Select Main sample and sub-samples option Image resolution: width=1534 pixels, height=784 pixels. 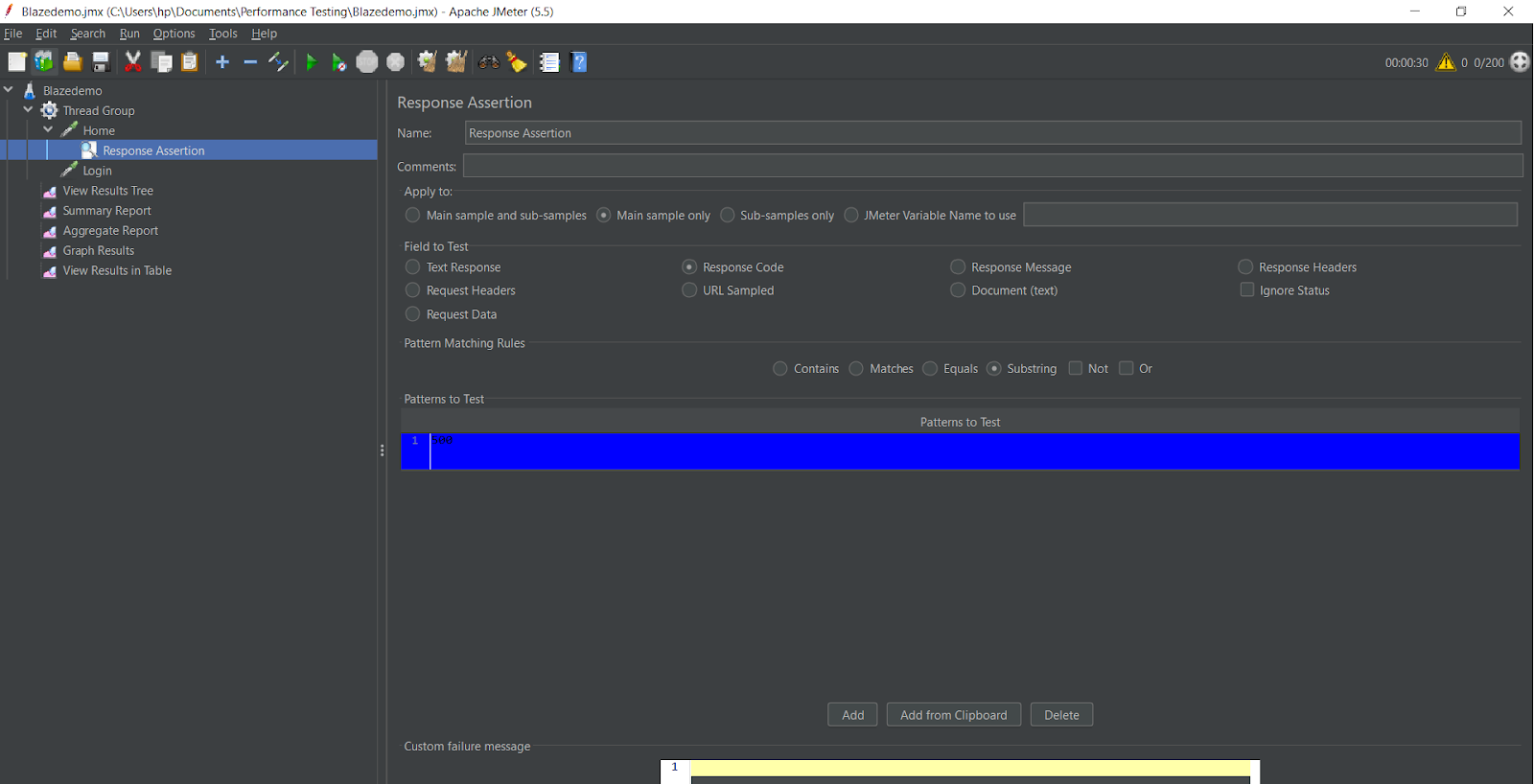tap(413, 216)
